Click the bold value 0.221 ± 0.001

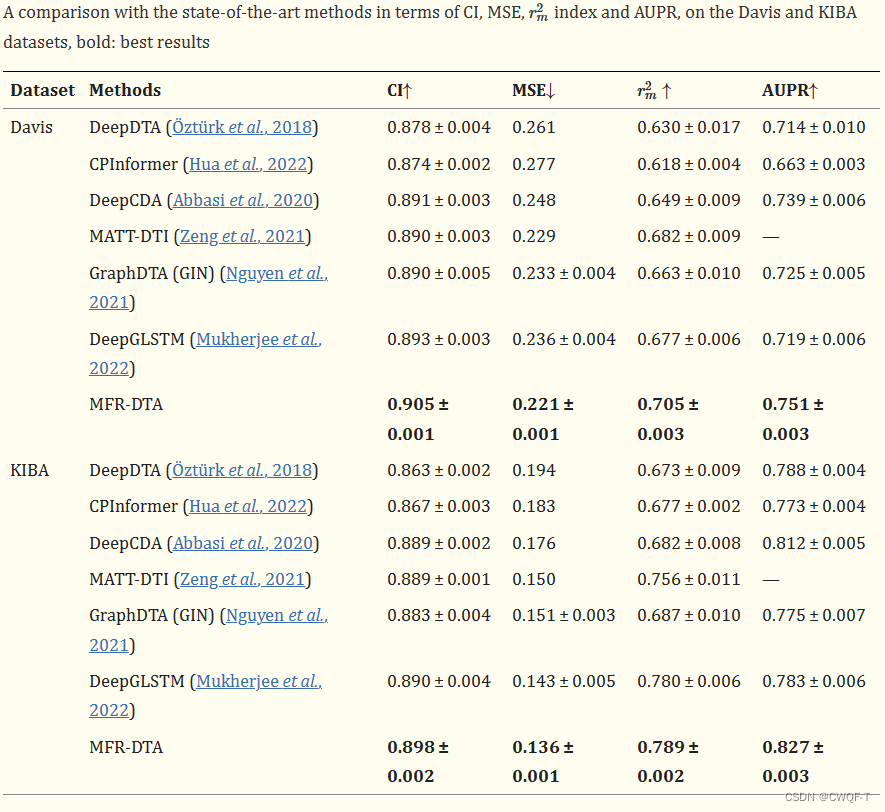543,419
